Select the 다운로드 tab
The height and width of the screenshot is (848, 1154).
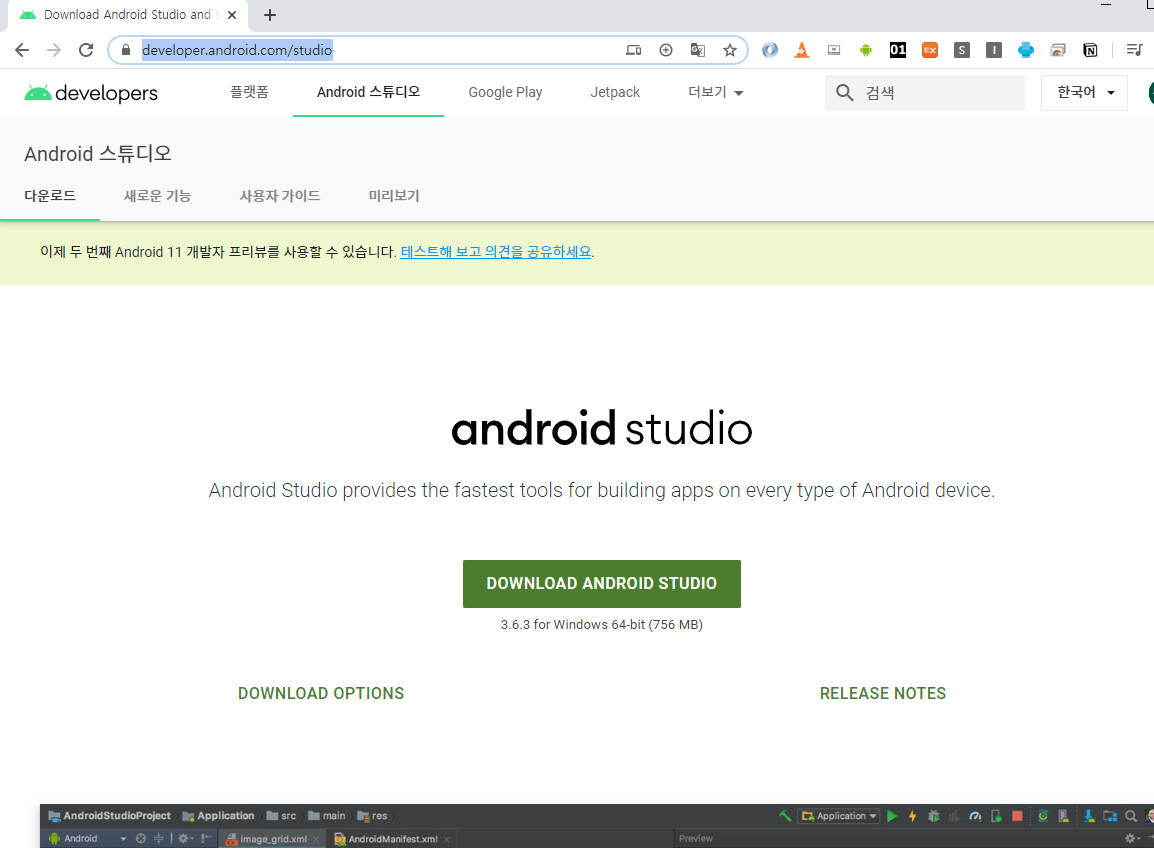pos(50,196)
